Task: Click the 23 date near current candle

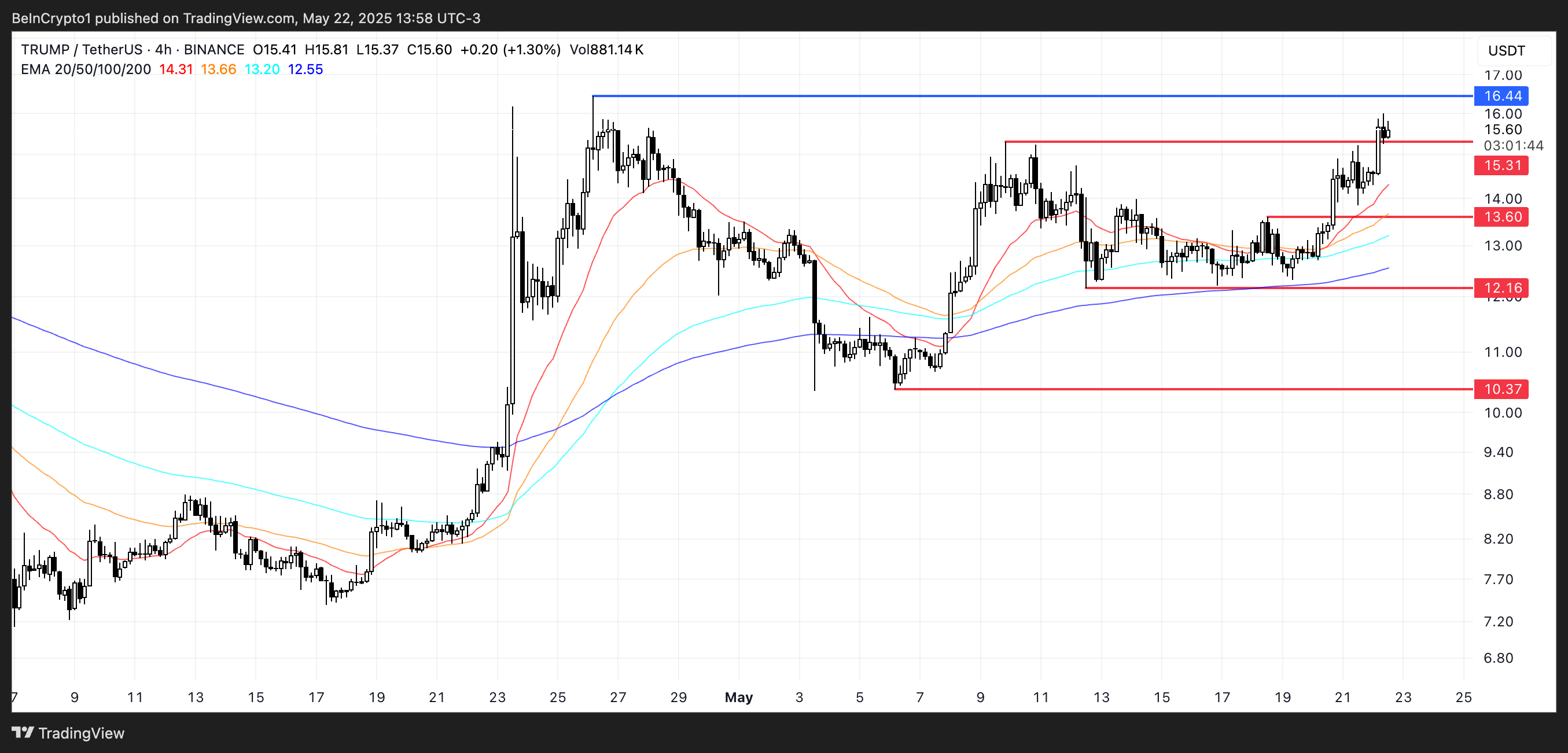Action: [1403, 697]
